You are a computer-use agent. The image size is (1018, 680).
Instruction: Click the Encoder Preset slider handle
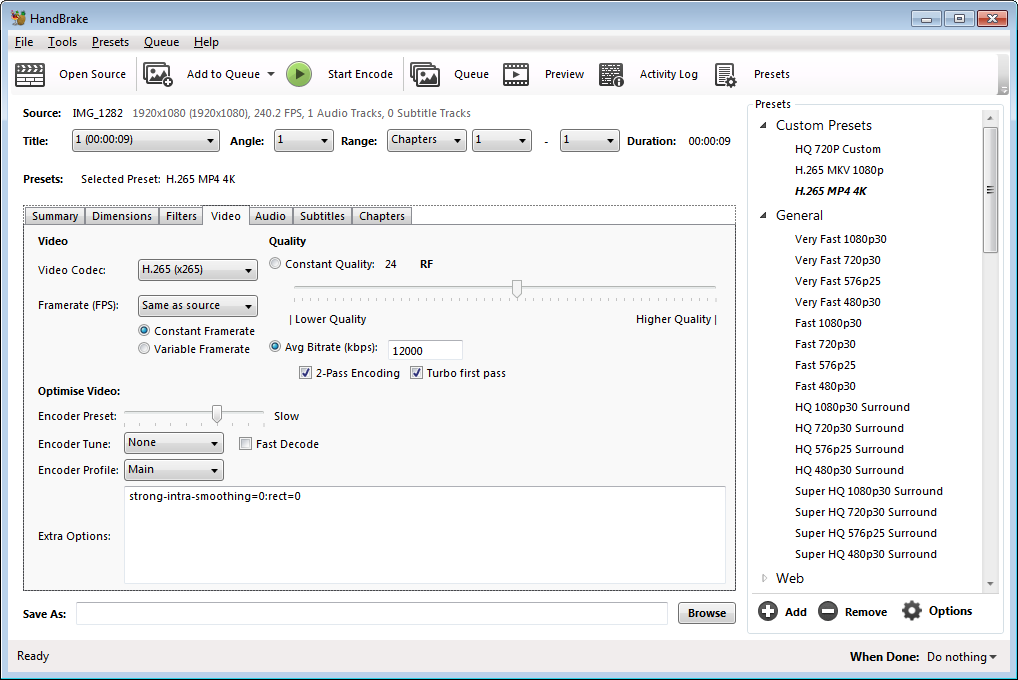click(217, 414)
